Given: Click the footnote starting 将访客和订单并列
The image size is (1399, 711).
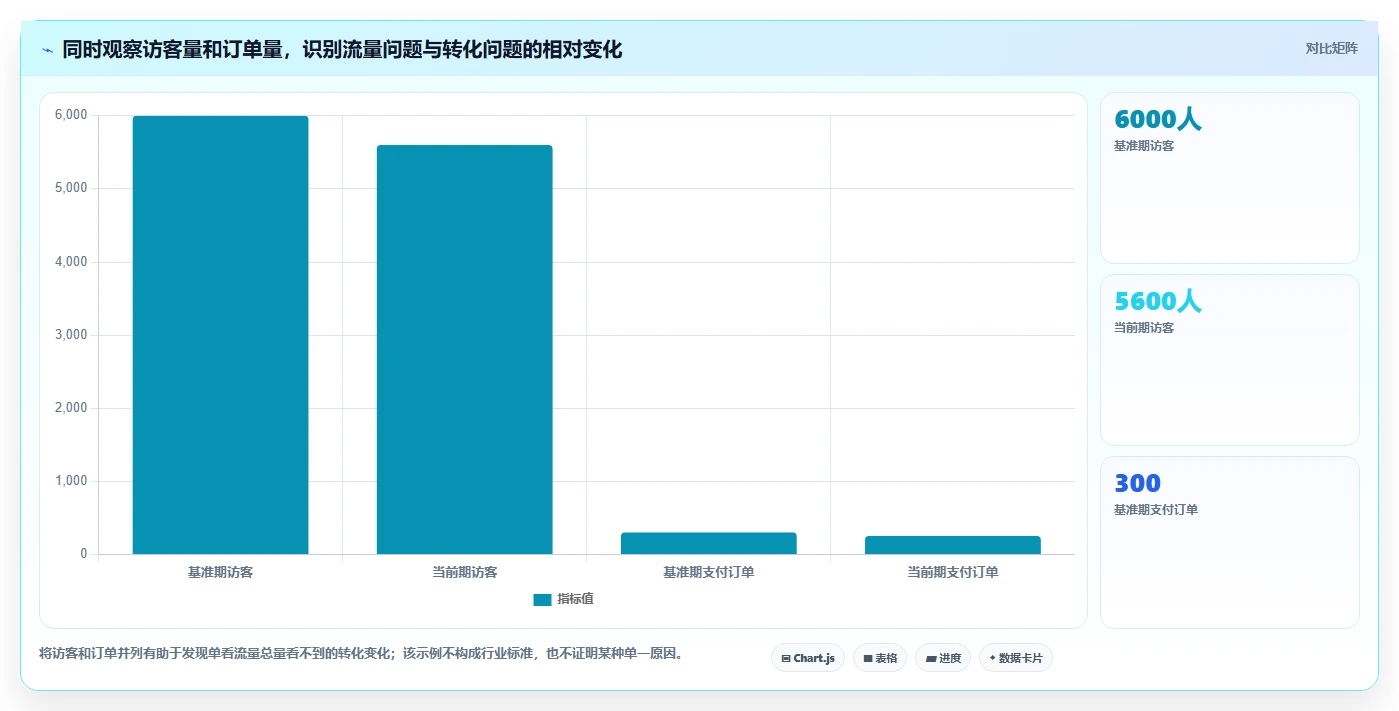Looking at the screenshot, I should [362, 654].
